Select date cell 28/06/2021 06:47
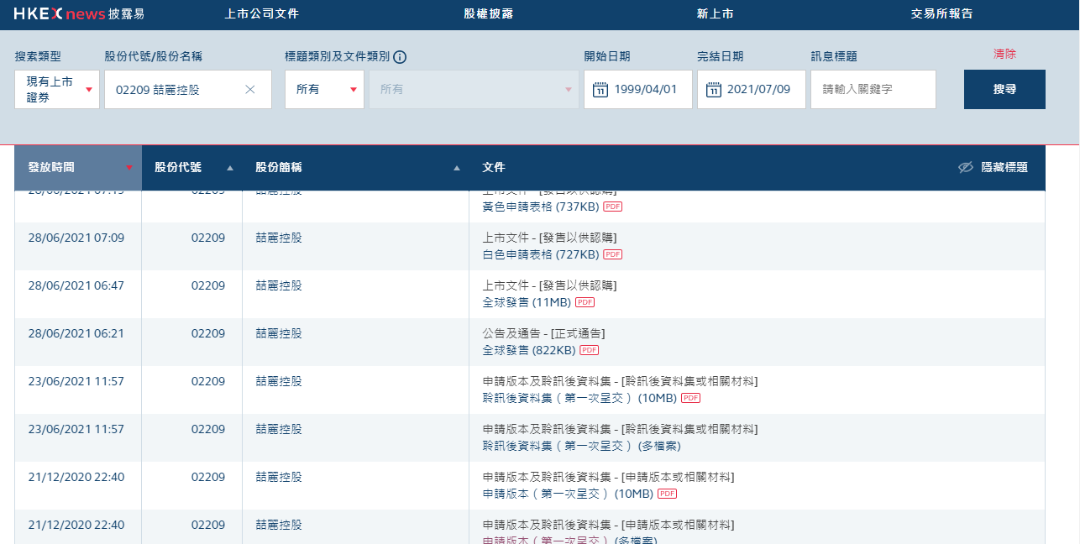 76,285
